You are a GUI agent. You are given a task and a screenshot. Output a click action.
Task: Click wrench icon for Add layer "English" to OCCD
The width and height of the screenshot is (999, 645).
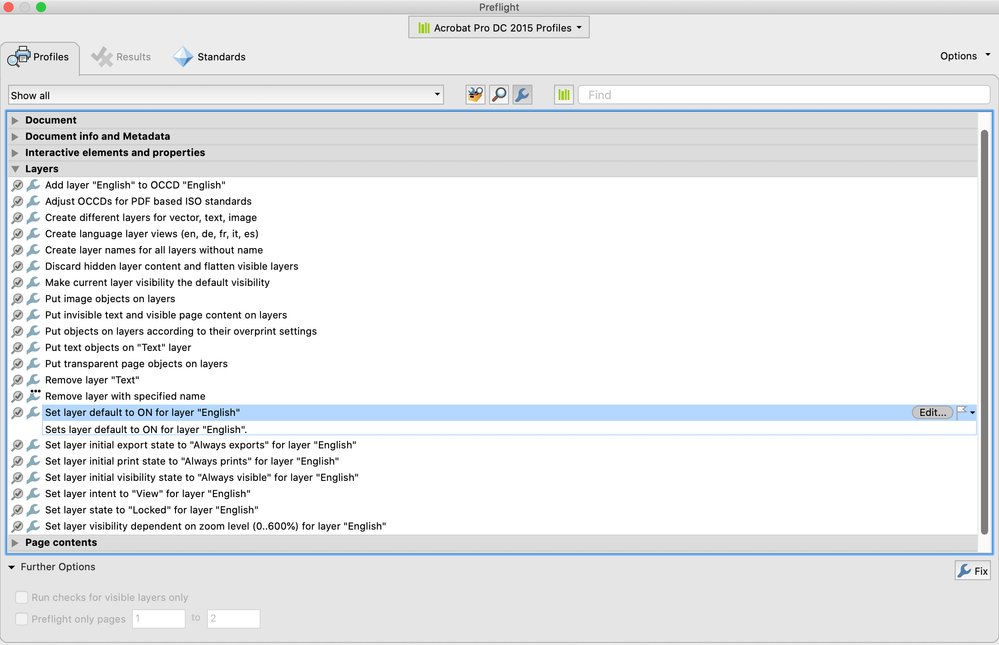click(x=33, y=185)
